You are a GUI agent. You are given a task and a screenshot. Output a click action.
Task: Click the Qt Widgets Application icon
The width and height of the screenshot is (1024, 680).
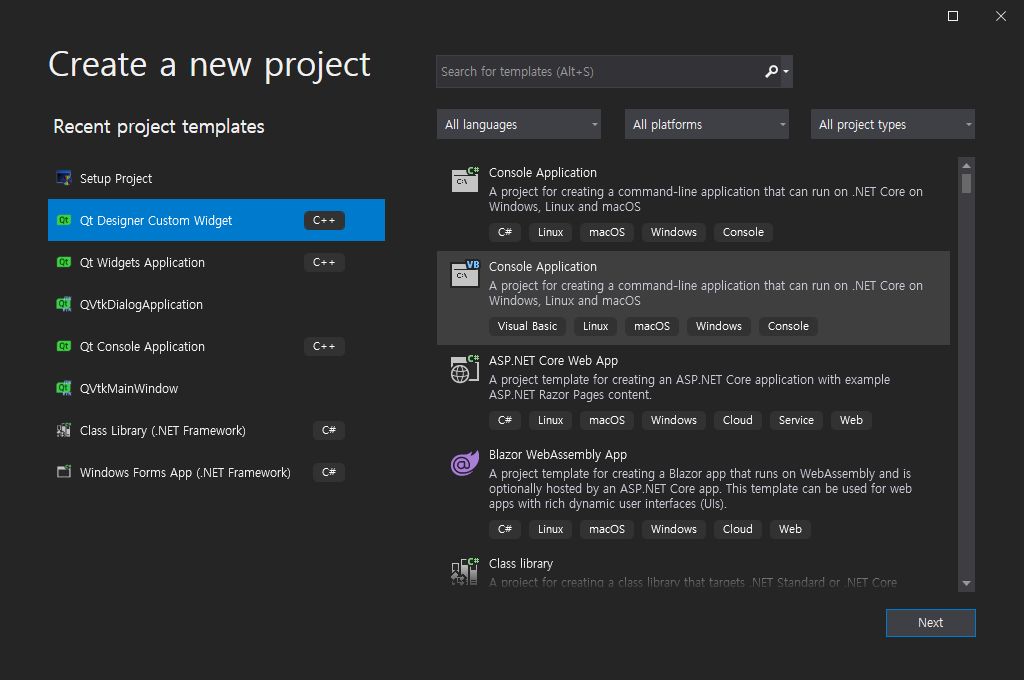(64, 262)
